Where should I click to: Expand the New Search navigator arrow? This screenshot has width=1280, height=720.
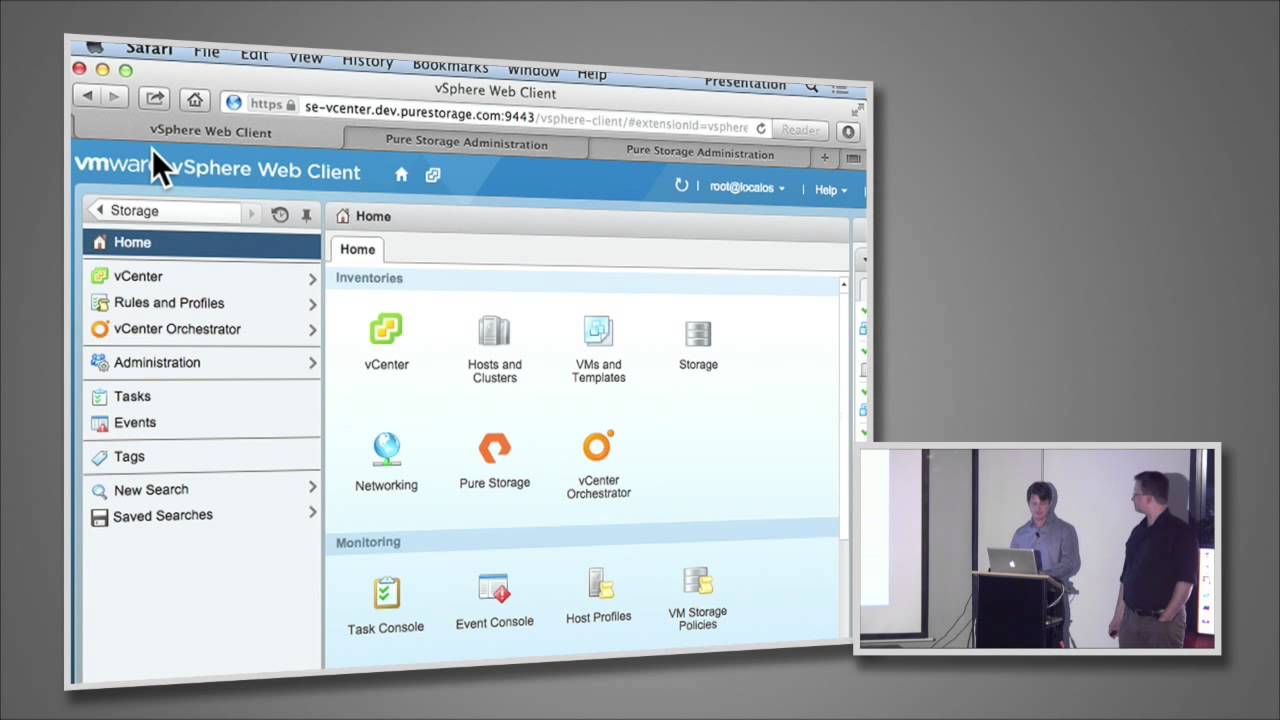(312, 487)
